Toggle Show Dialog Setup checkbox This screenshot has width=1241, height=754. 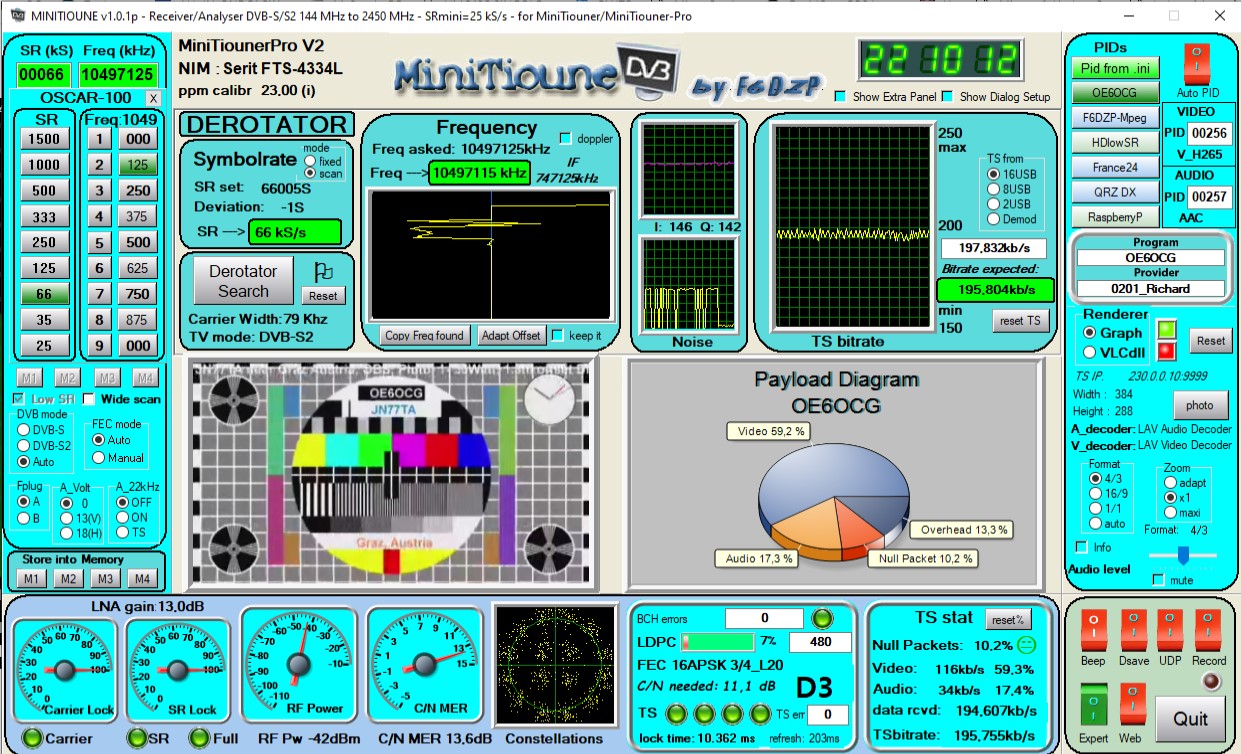tap(947, 97)
